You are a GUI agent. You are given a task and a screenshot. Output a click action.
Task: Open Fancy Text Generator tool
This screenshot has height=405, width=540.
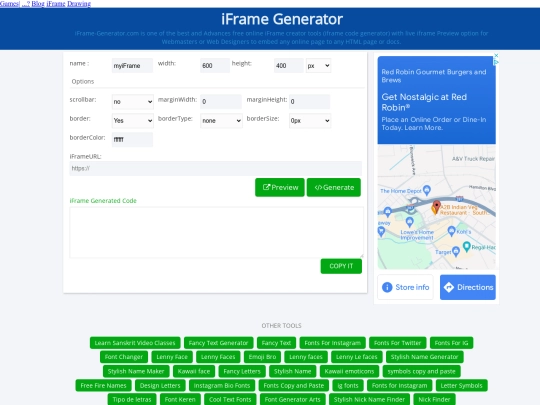pos(218,343)
